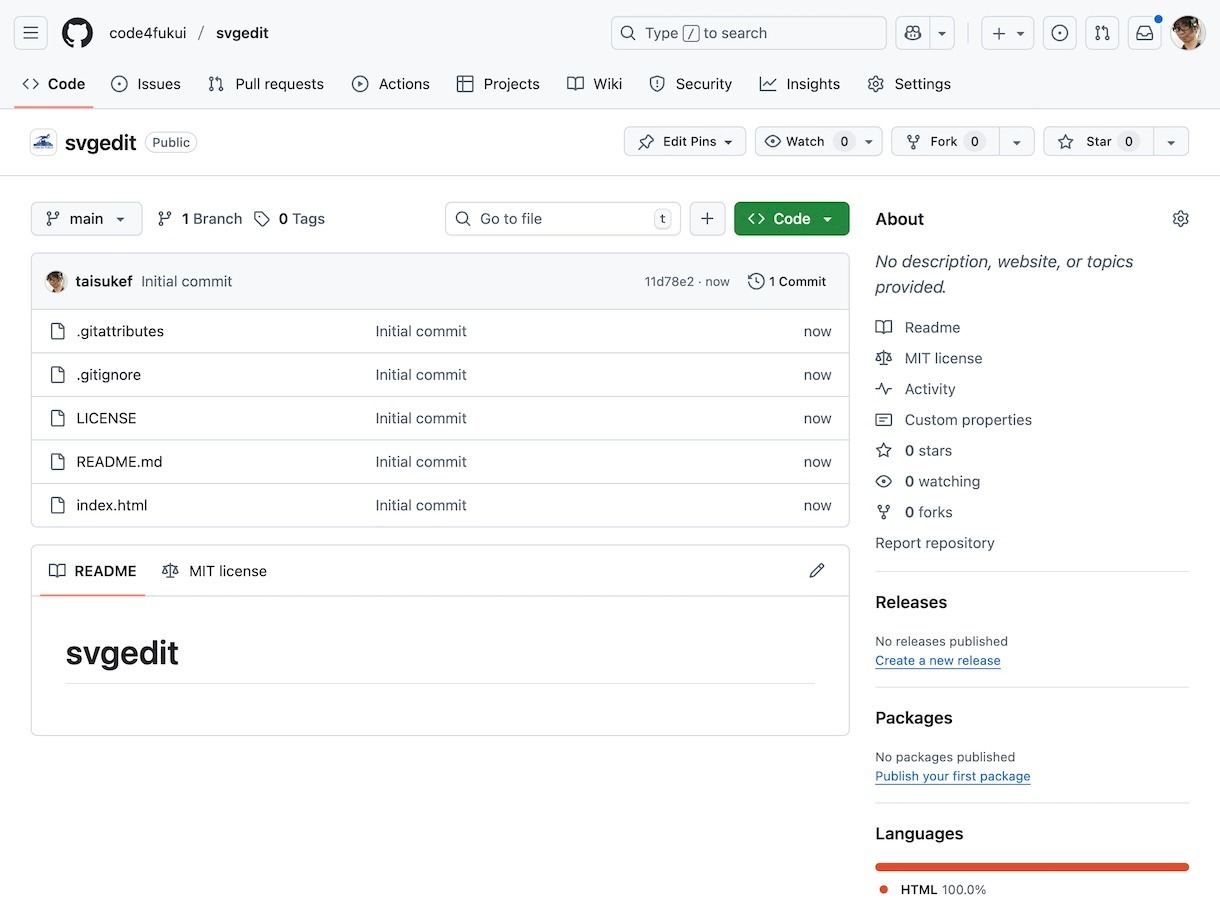Click Create a new release
Image resolution: width=1220 pixels, height=917 pixels.
coord(938,661)
